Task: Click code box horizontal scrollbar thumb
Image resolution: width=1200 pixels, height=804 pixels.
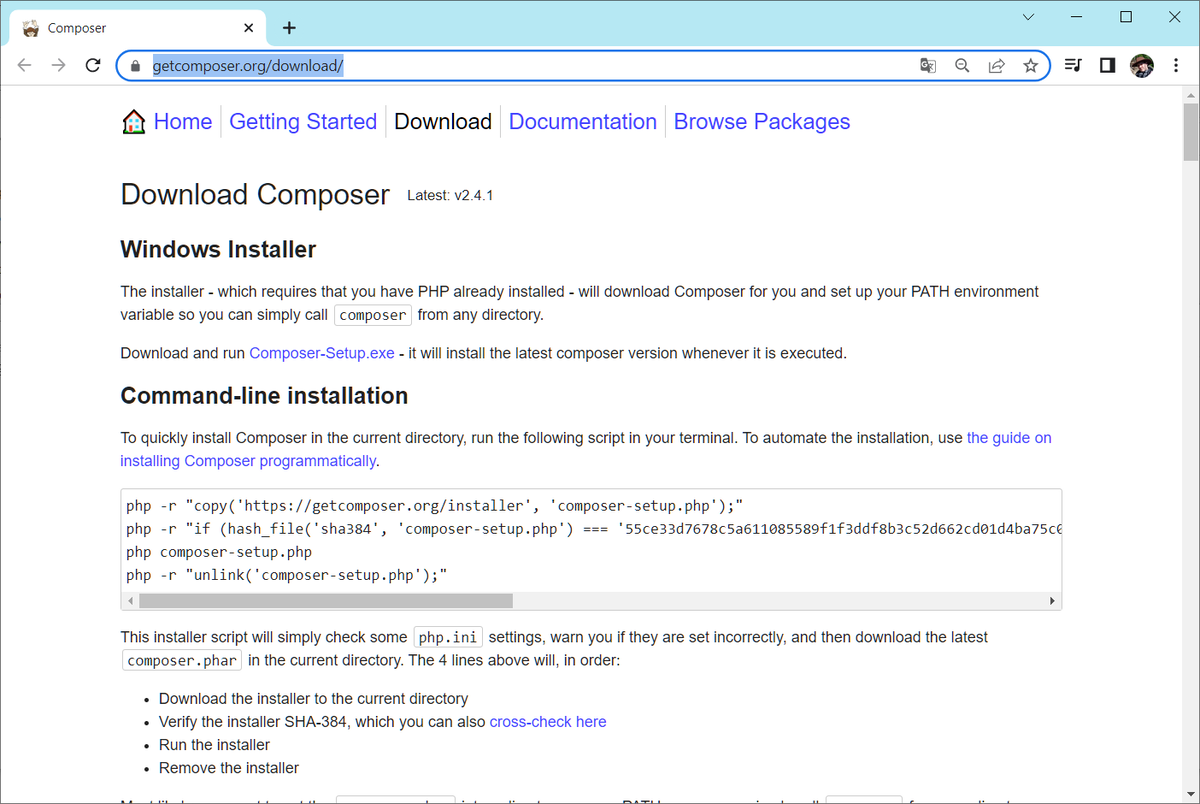Action: pyautogui.click(x=326, y=601)
